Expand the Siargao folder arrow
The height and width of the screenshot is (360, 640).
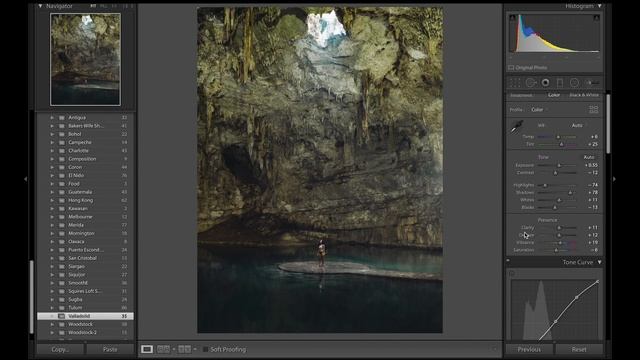(x=52, y=267)
